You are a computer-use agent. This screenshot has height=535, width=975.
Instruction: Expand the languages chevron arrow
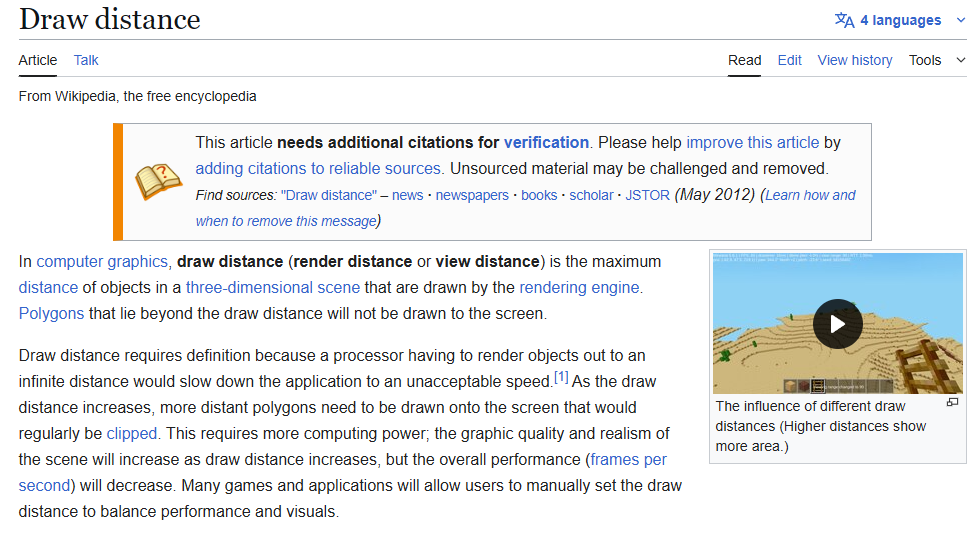[x=961, y=20]
